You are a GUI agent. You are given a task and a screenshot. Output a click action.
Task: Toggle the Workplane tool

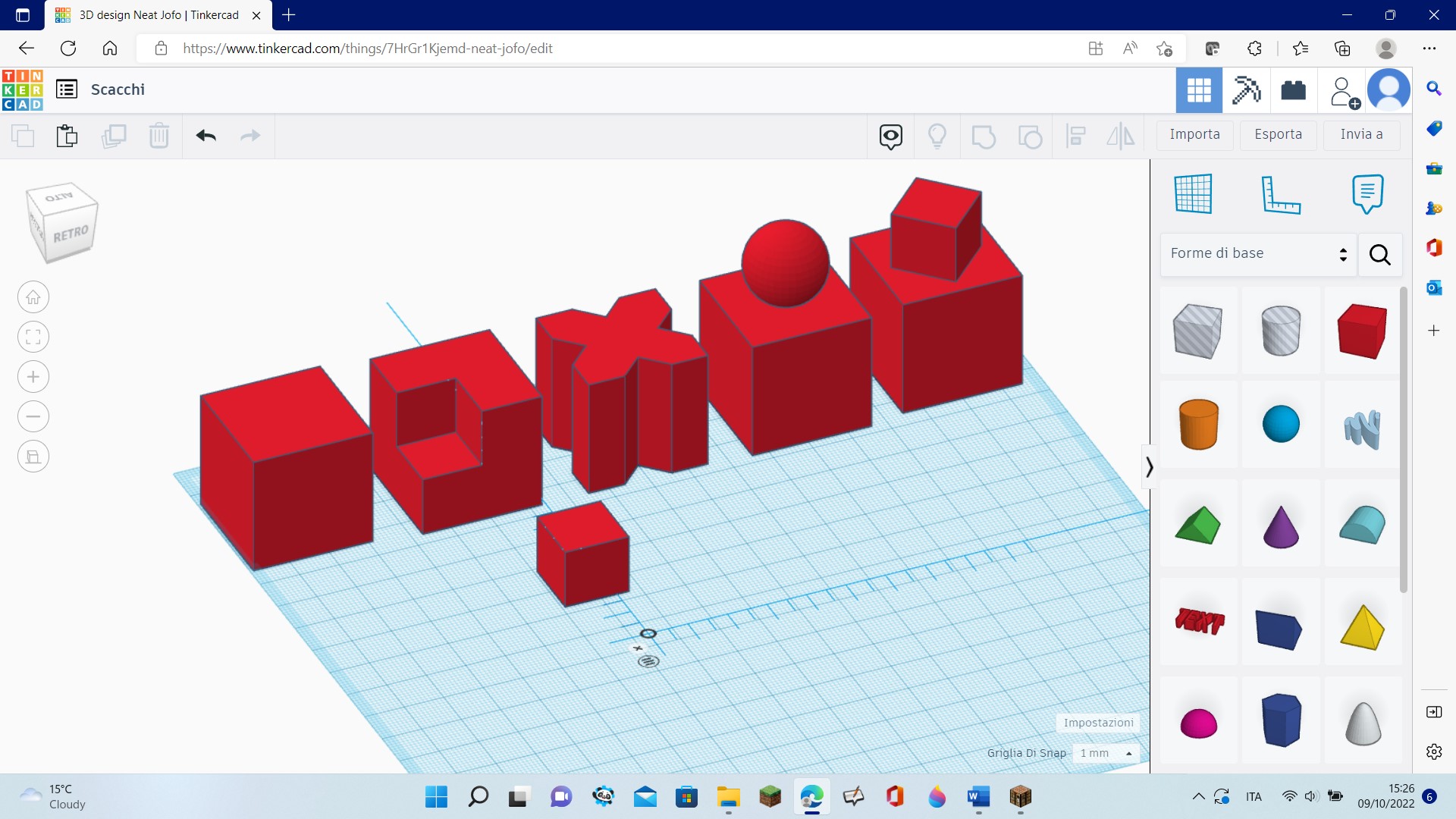click(x=1193, y=194)
